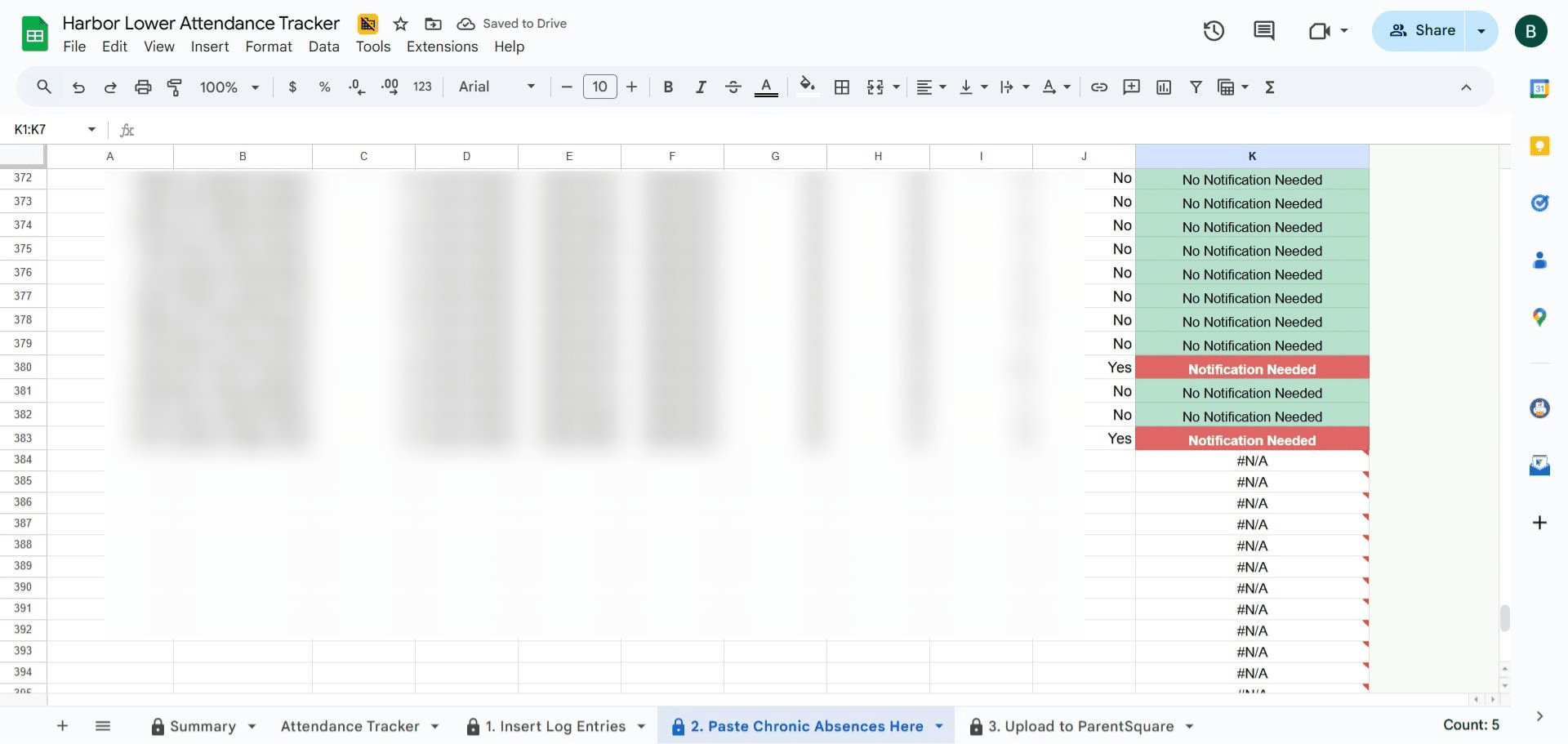Open the Insert menu
The width and height of the screenshot is (1568, 744).
click(x=210, y=47)
